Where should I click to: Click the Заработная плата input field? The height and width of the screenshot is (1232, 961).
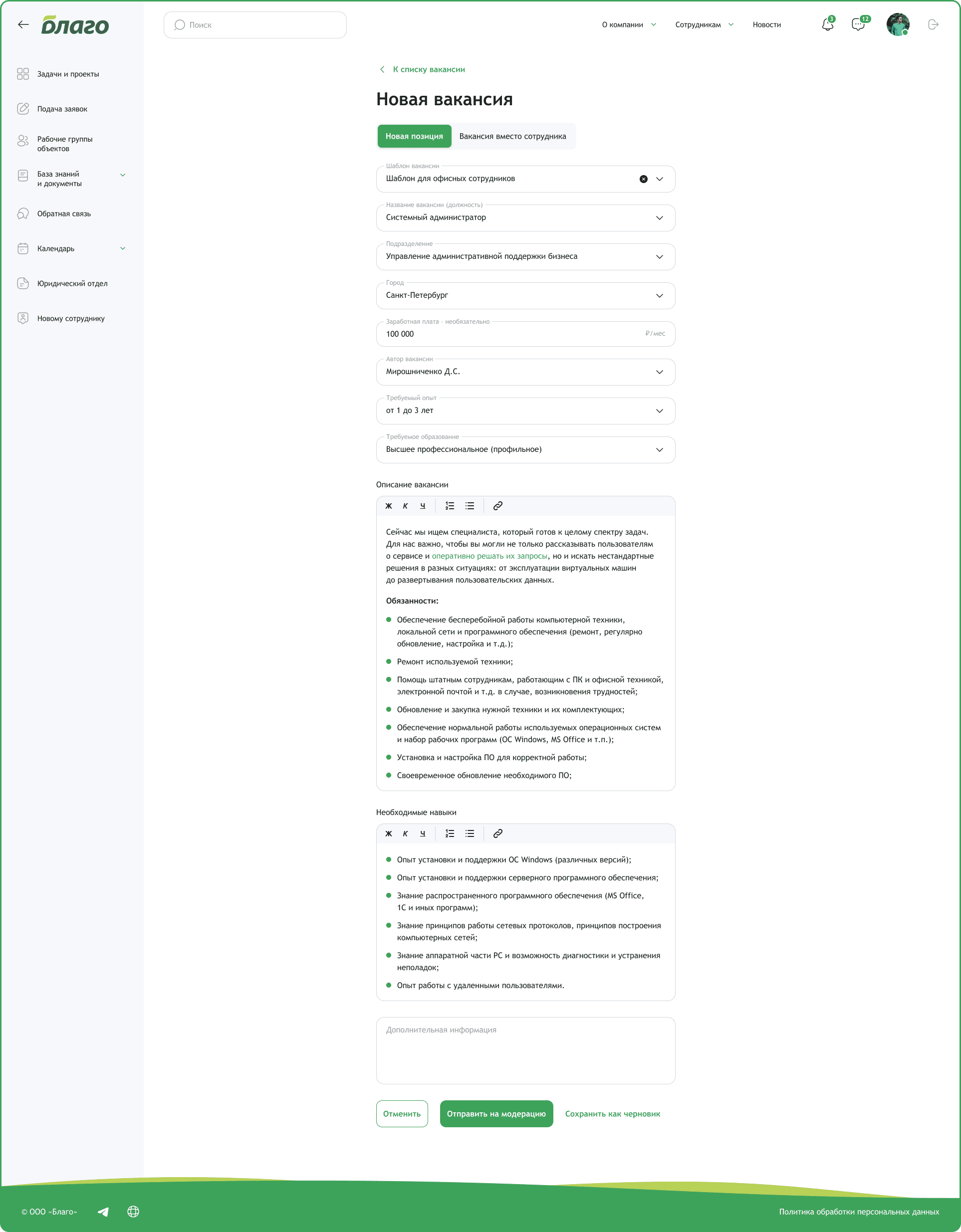pyautogui.click(x=525, y=334)
